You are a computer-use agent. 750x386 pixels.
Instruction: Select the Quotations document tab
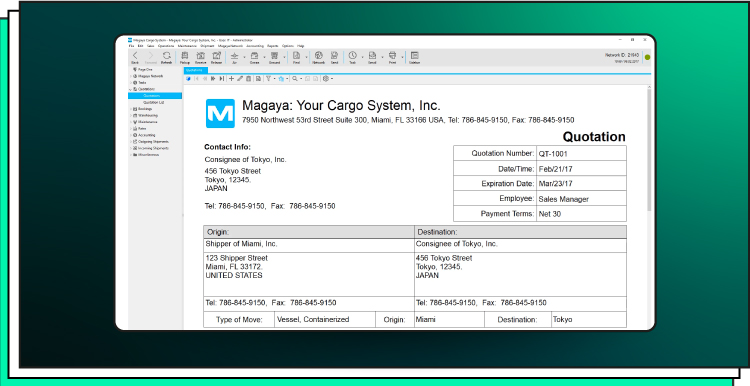[196, 70]
